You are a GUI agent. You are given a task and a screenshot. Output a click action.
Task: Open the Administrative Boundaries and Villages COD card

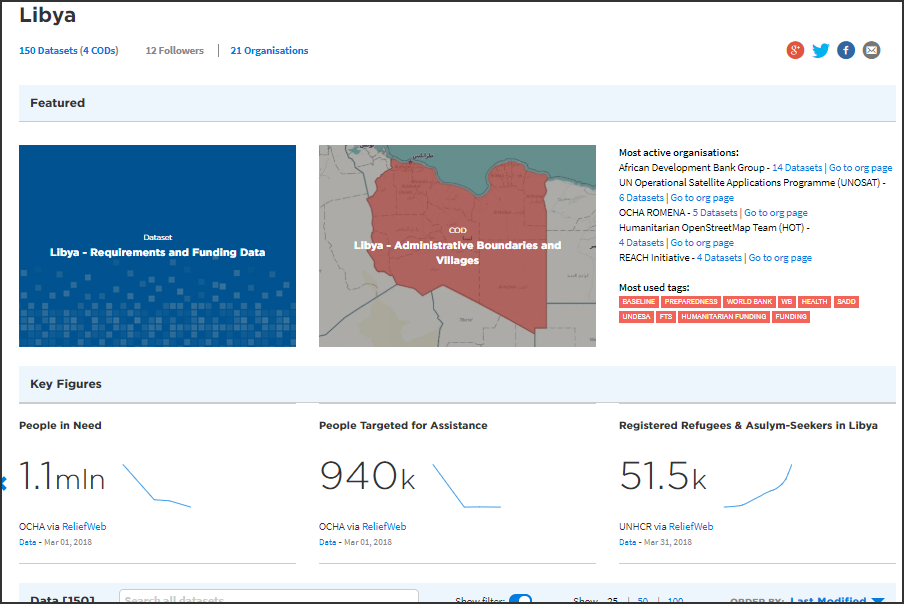[x=457, y=246]
